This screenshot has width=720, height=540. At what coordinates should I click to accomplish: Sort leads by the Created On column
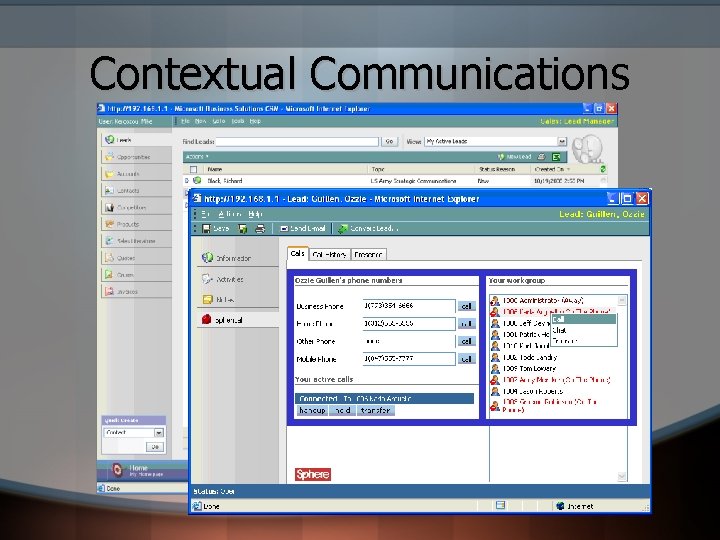551,169
